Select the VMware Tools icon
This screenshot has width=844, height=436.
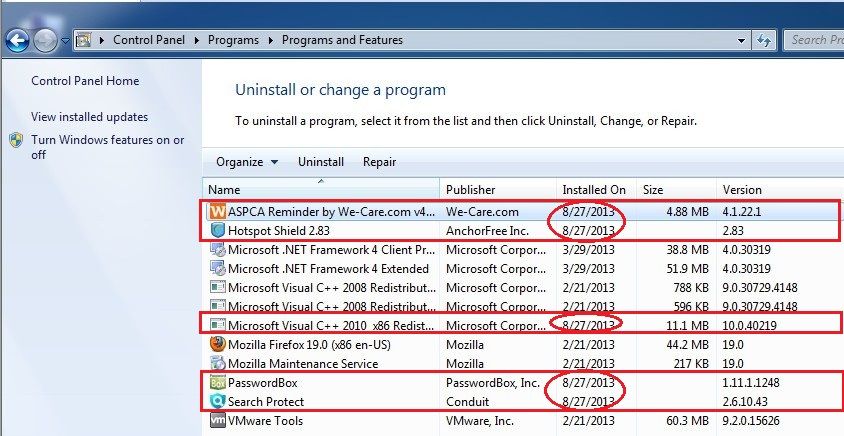coord(217,420)
